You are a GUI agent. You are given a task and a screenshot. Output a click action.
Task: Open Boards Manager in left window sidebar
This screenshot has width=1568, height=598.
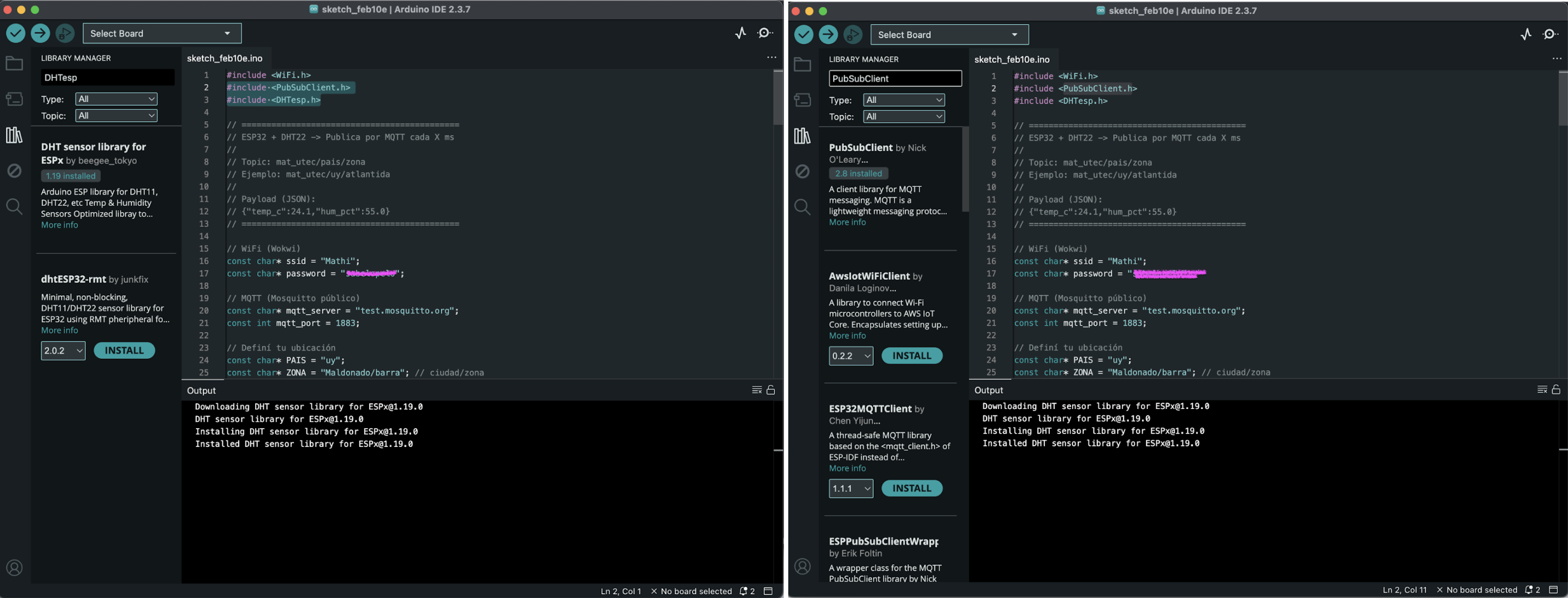click(14, 99)
